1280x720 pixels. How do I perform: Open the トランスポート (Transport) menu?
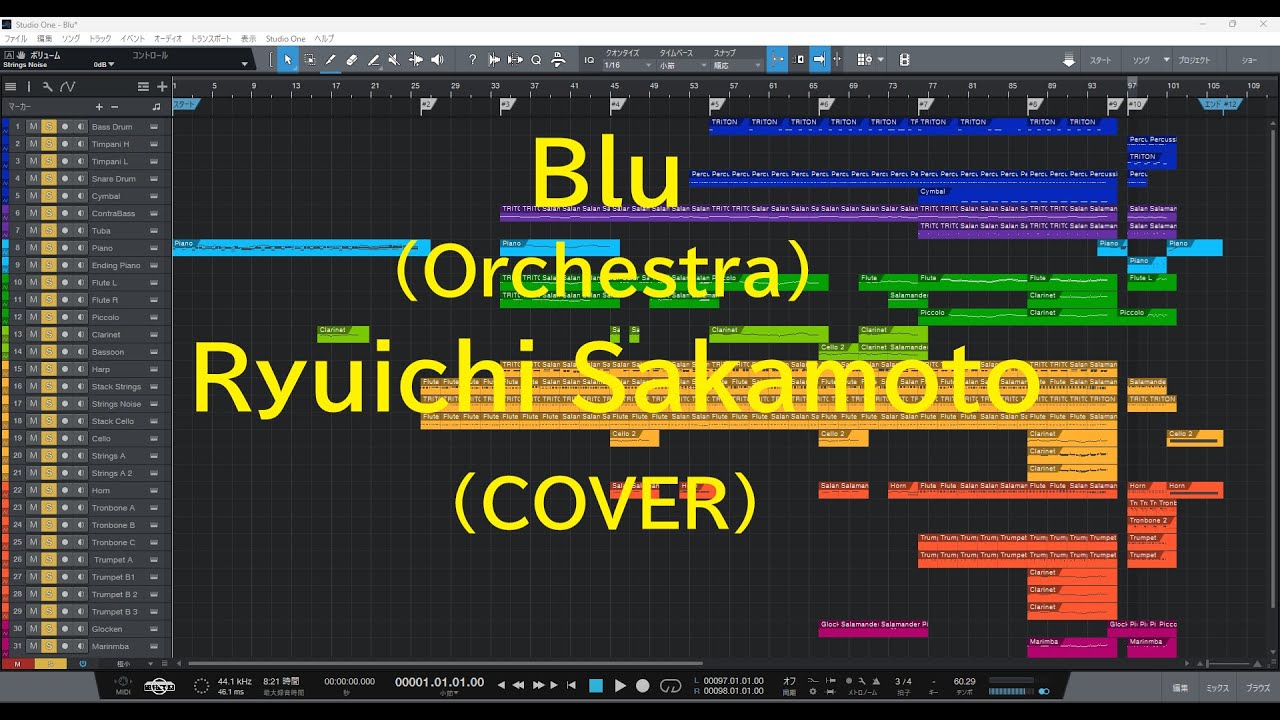pyautogui.click(x=213, y=38)
